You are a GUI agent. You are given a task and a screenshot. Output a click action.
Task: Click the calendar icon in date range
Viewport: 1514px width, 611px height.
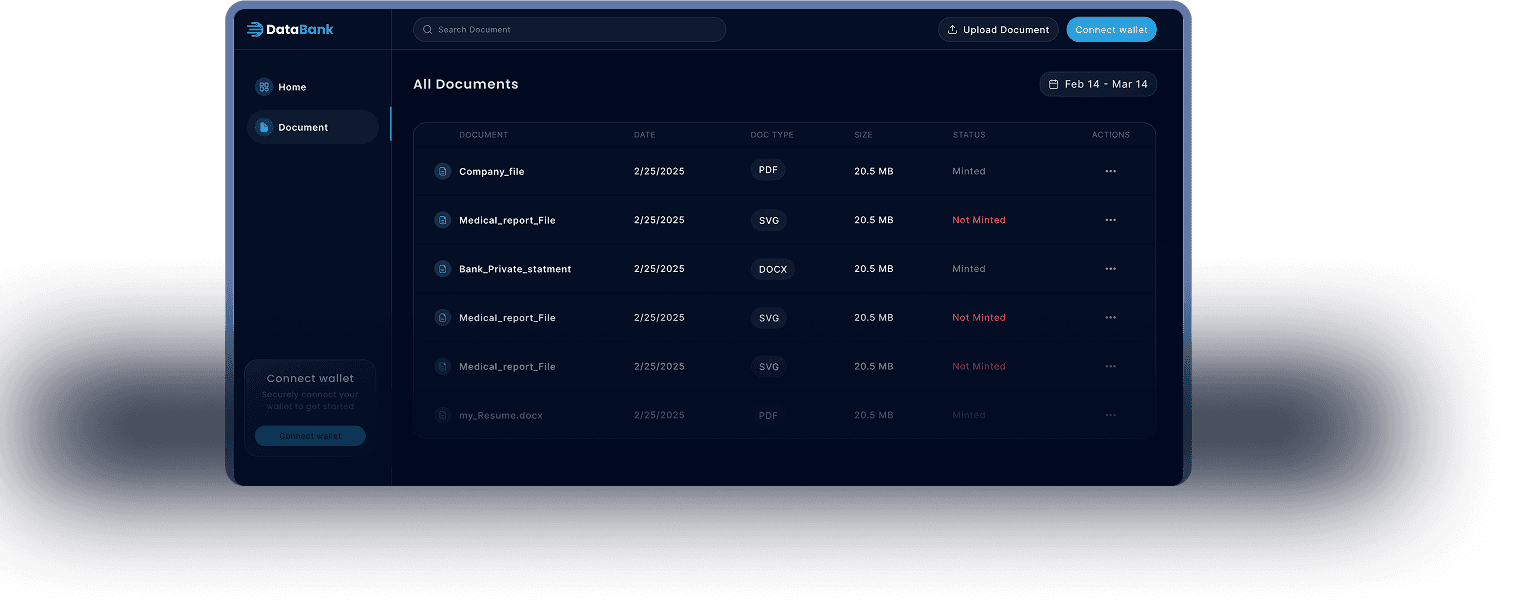coord(1053,84)
